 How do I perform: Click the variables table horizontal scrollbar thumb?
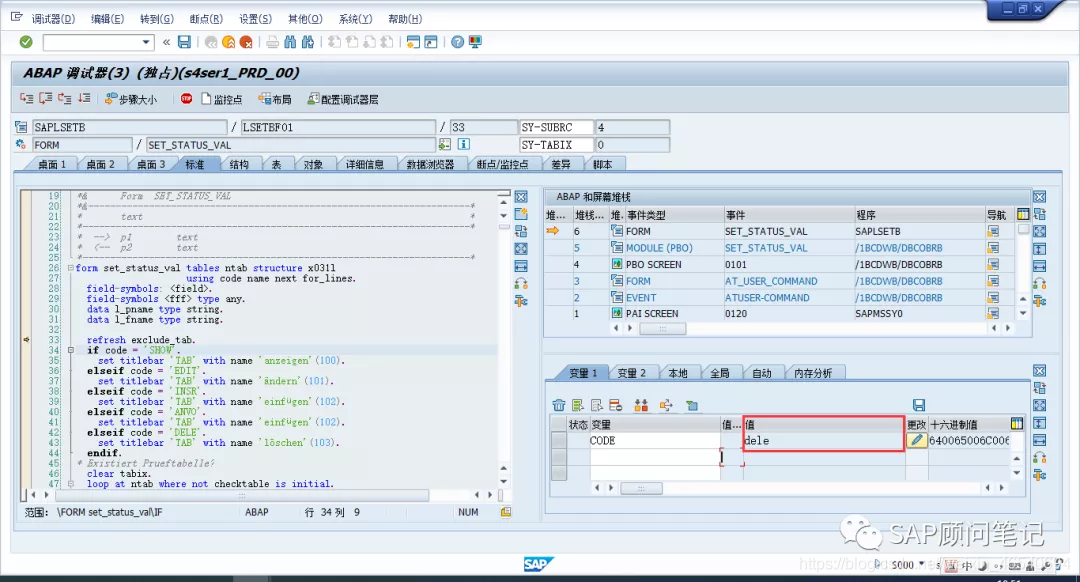[641, 488]
